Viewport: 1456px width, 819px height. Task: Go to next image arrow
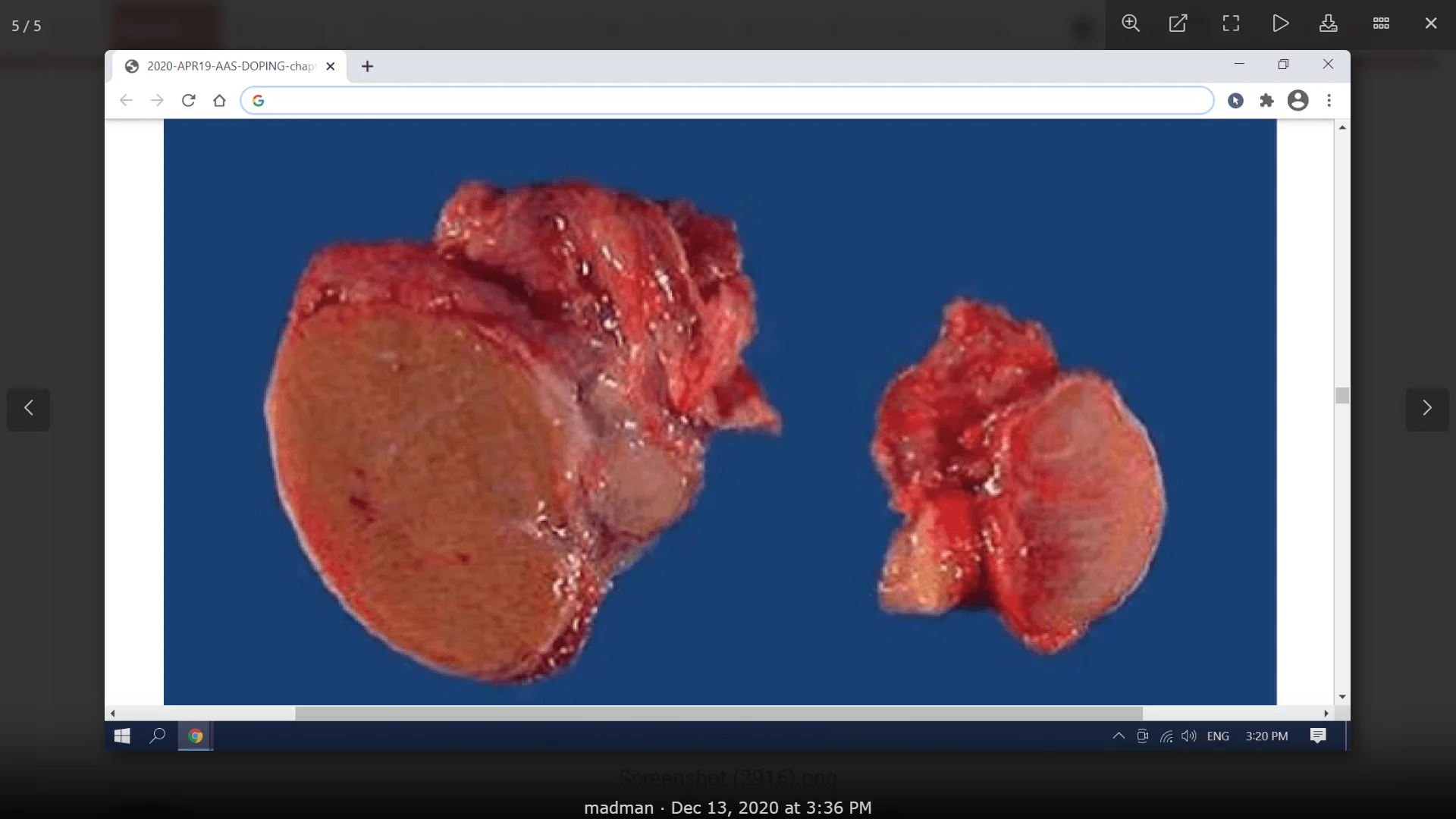click(1427, 409)
